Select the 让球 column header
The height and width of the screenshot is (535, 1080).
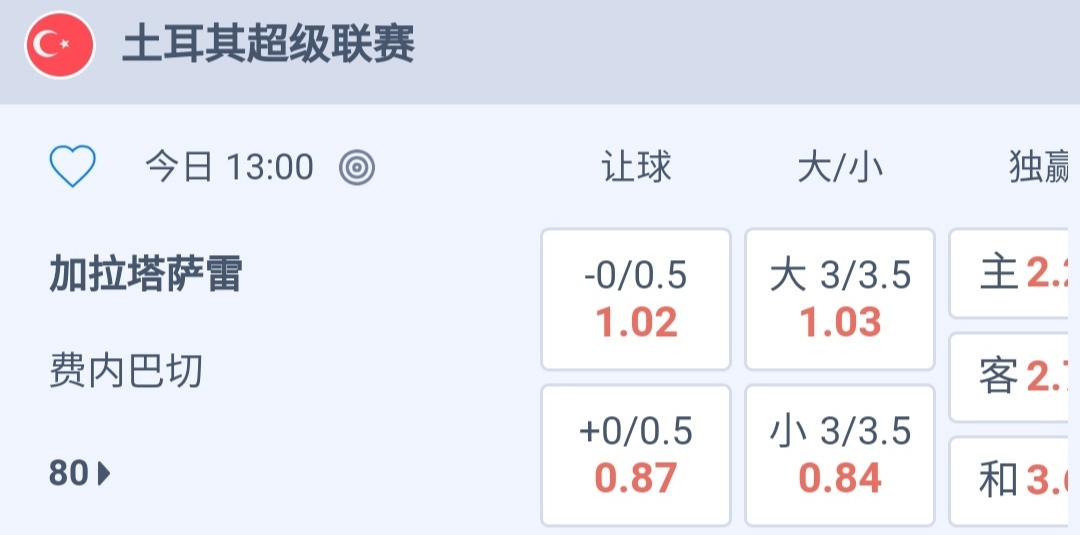[636, 168]
